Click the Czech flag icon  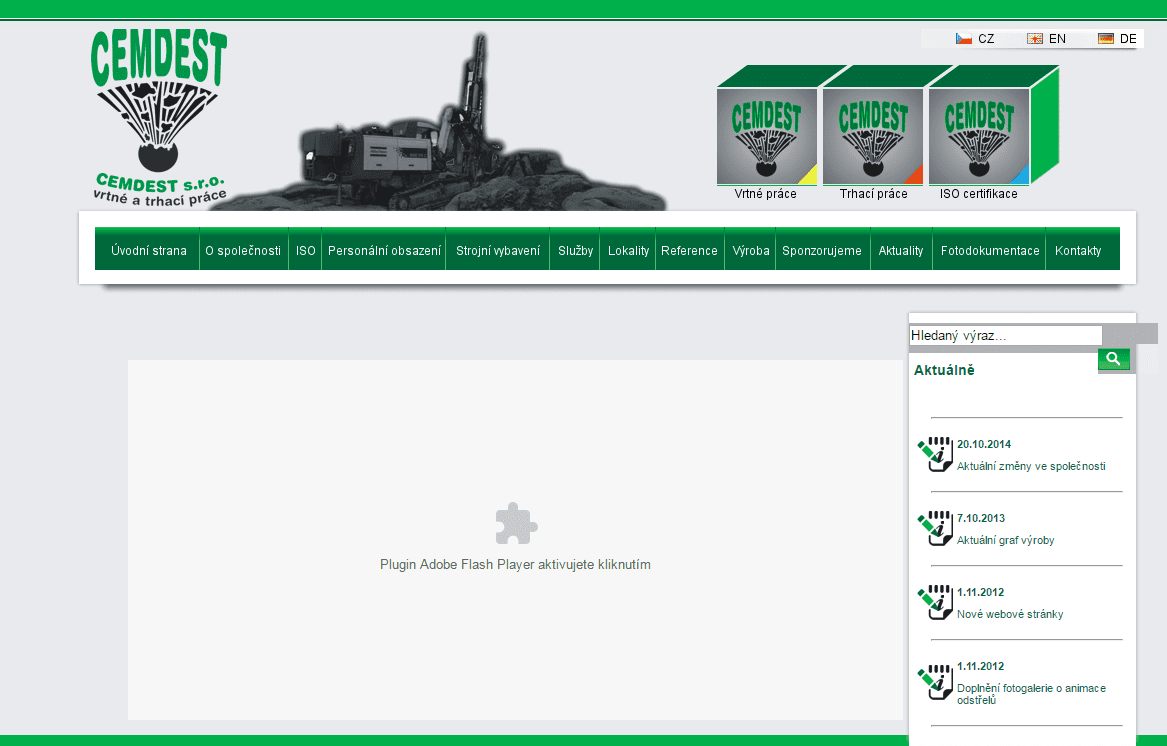[964, 39]
